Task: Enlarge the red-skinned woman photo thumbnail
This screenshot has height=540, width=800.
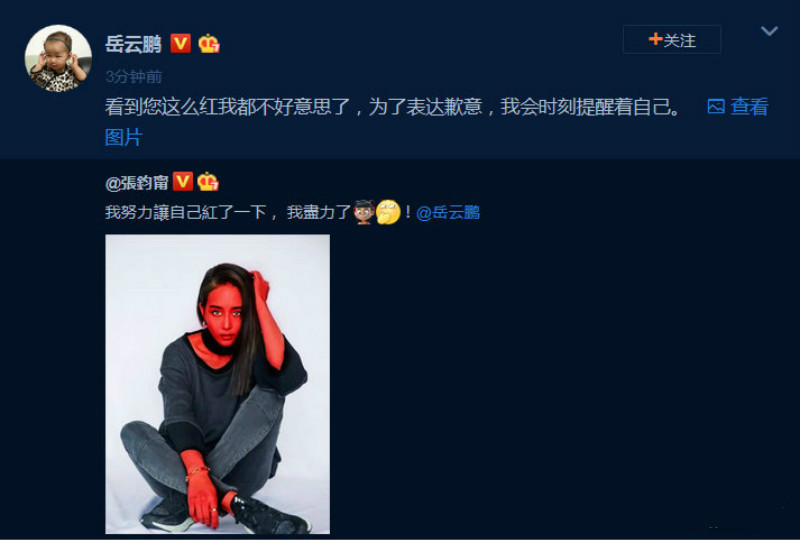Action: point(217,384)
